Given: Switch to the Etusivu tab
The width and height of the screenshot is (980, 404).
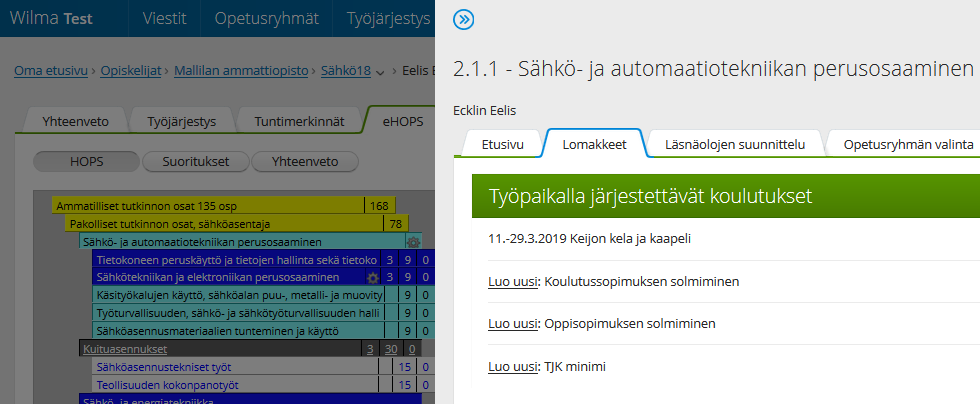Looking at the screenshot, I should (x=502, y=144).
